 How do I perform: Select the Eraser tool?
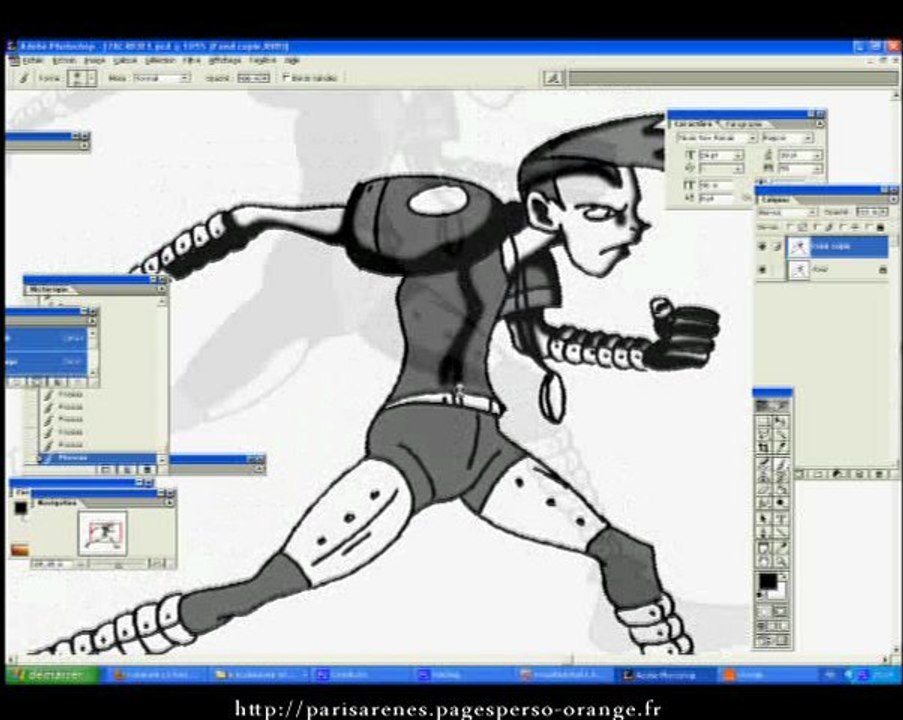click(764, 490)
